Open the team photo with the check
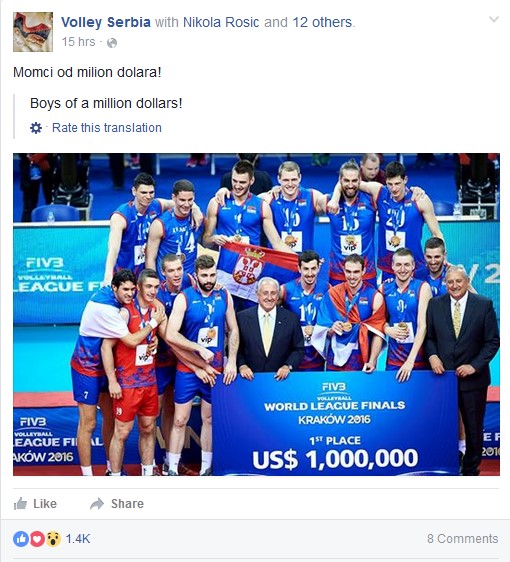This screenshot has width=510, height=562. click(256, 314)
